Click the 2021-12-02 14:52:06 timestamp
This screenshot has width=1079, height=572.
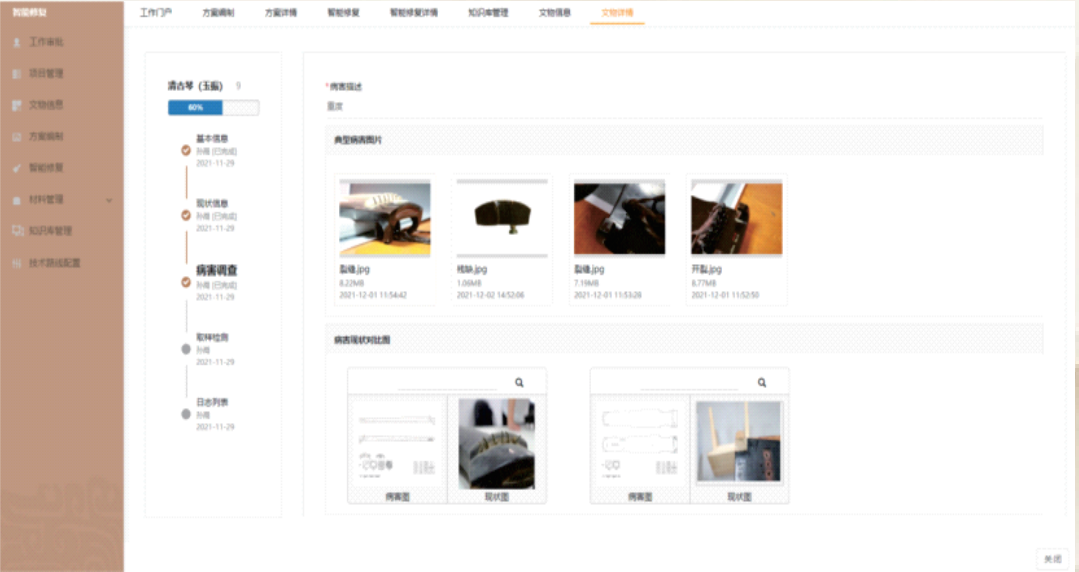491,295
